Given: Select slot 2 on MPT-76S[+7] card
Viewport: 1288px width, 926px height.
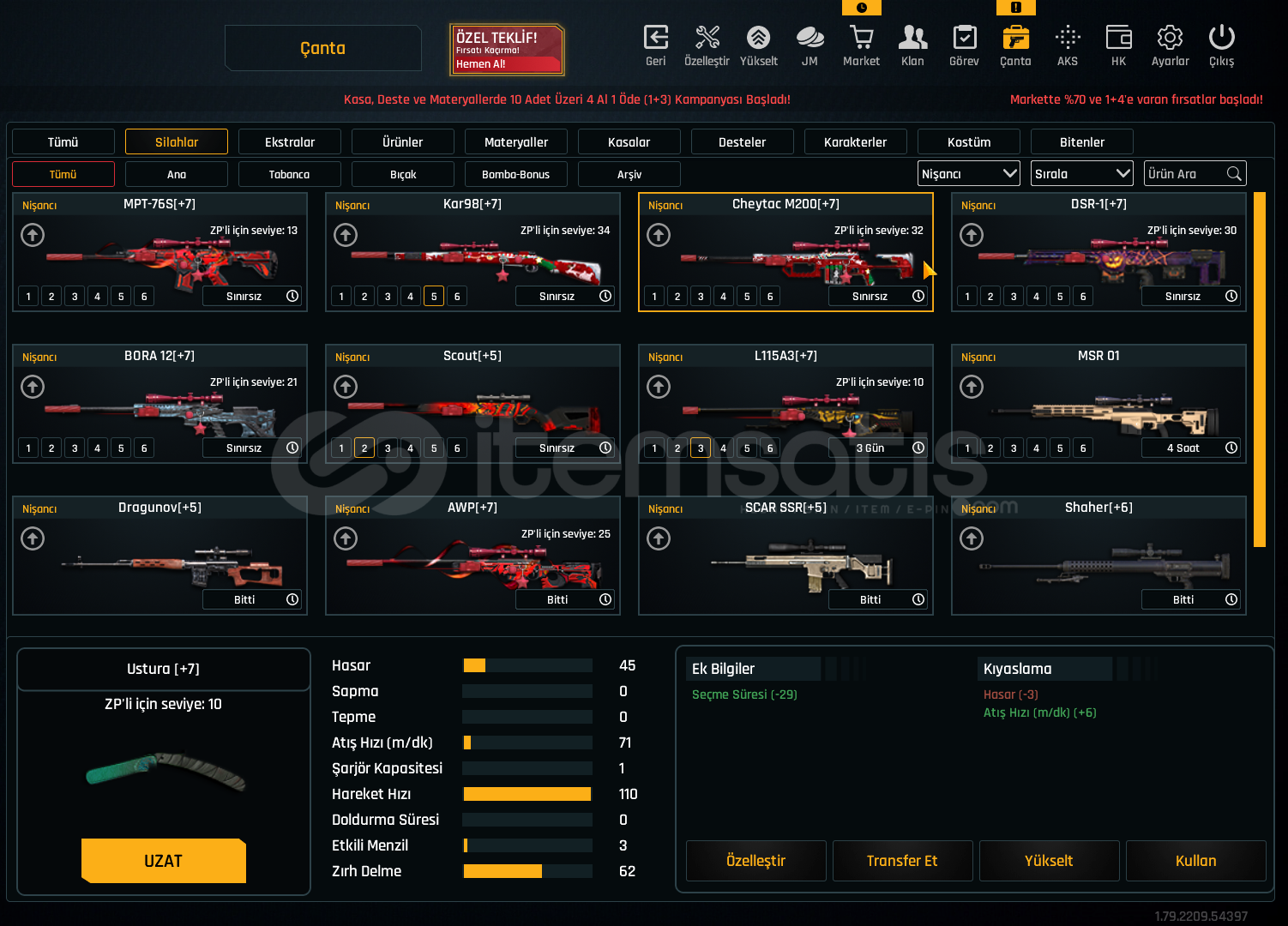Looking at the screenshot, I should pyautogui.click(x=51, y=297).
